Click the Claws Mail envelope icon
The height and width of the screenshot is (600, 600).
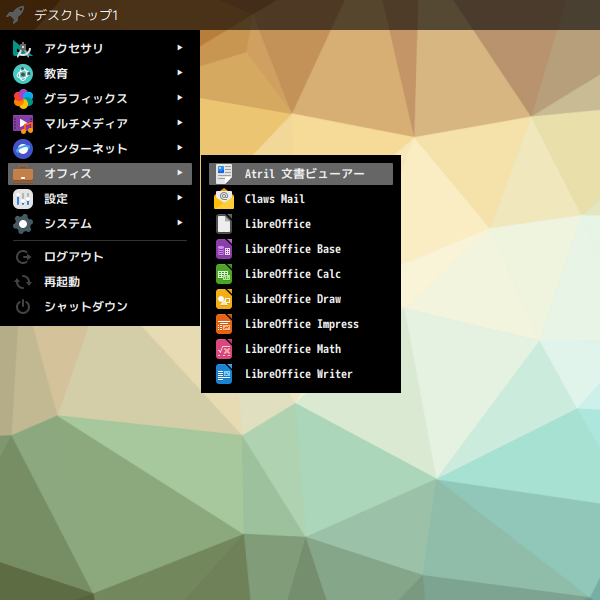(224, 199)
